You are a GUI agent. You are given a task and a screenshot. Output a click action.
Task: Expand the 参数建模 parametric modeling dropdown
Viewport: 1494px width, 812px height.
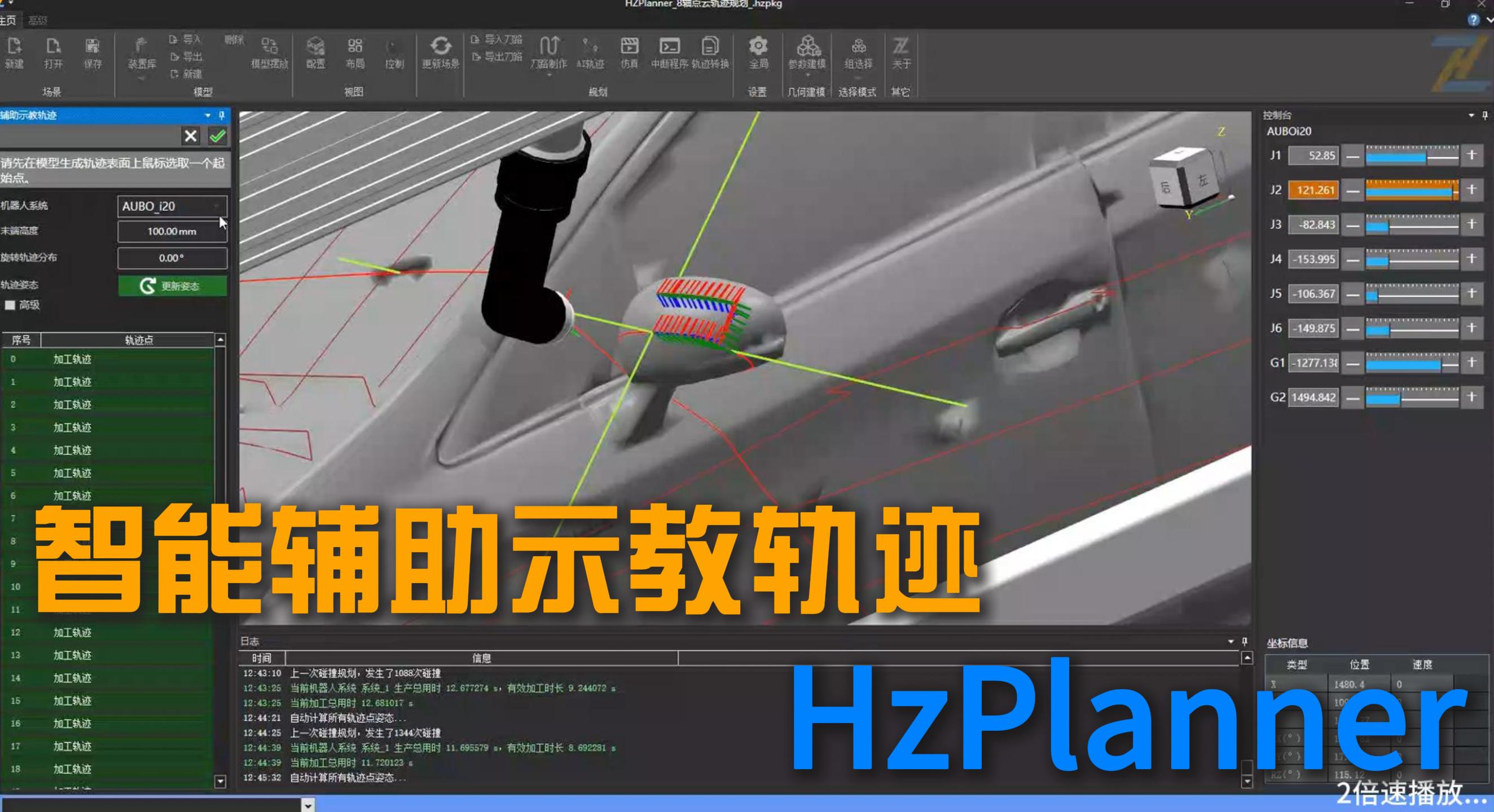[x=807, y=74]
